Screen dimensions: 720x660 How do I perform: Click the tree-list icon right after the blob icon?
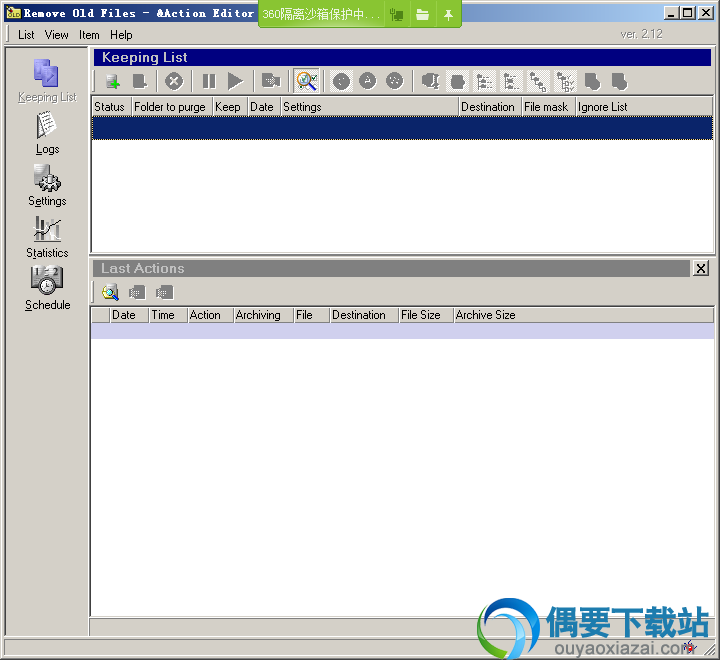tap(484, 82)
